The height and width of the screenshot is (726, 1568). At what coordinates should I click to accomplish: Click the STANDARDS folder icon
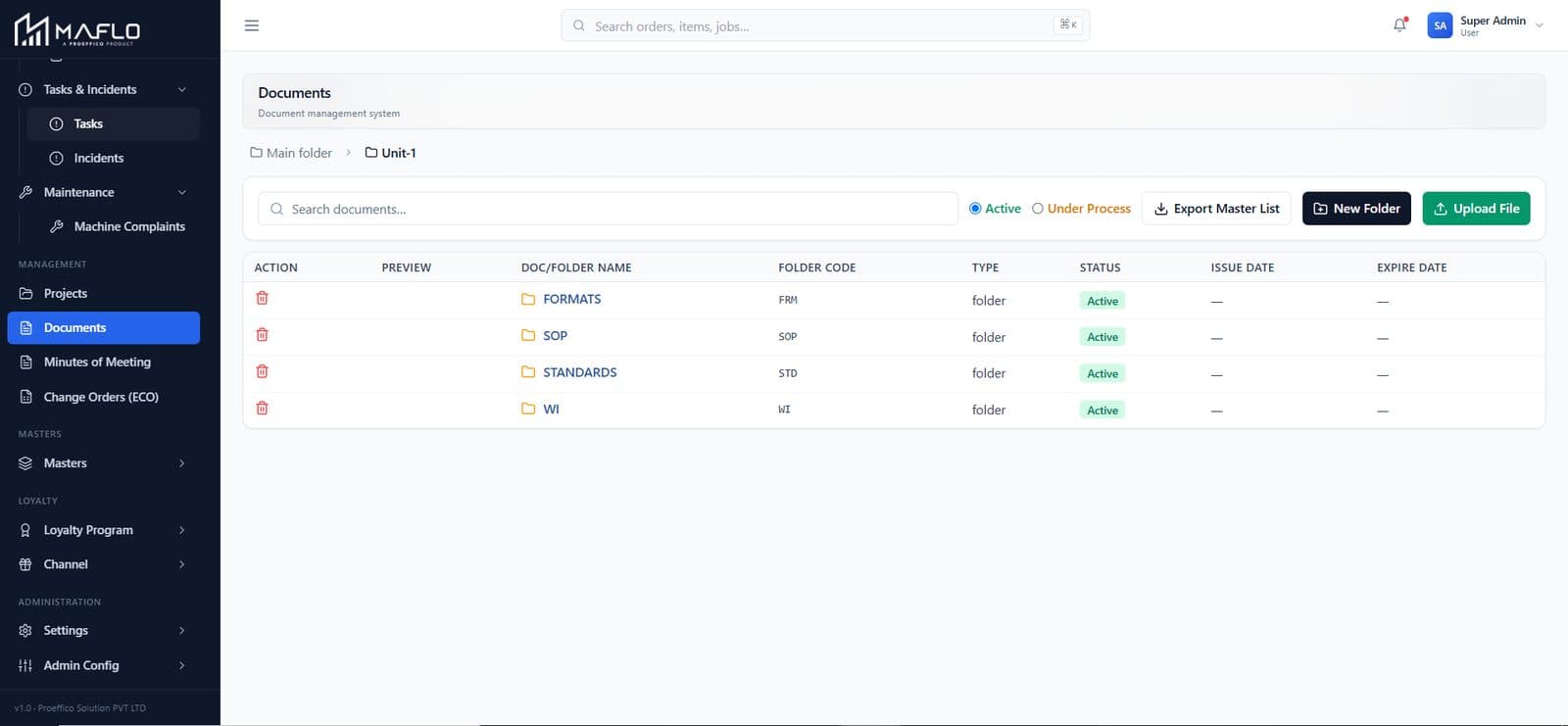[528, 372]
